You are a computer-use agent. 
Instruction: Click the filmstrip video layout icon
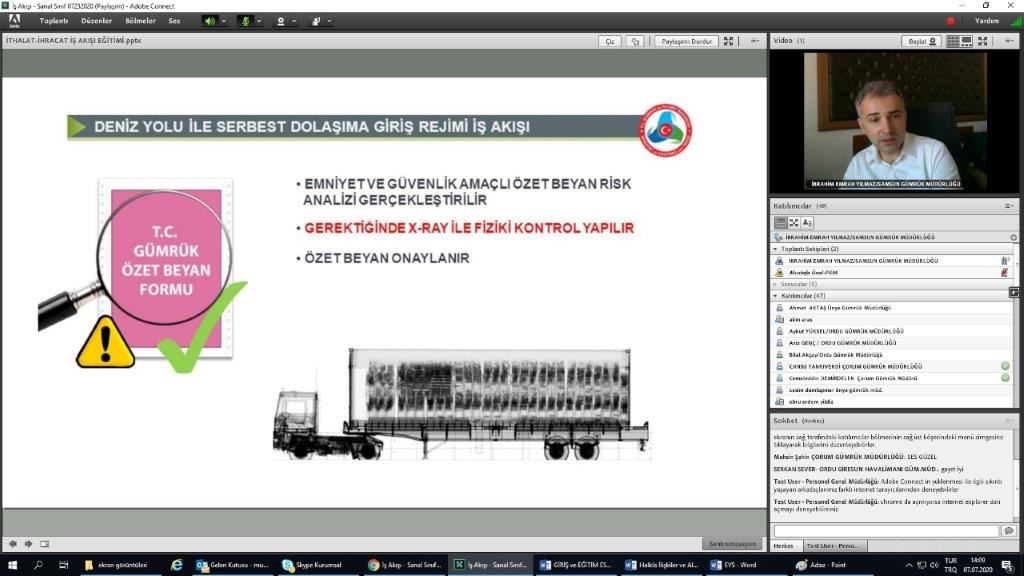coord(967,41)
